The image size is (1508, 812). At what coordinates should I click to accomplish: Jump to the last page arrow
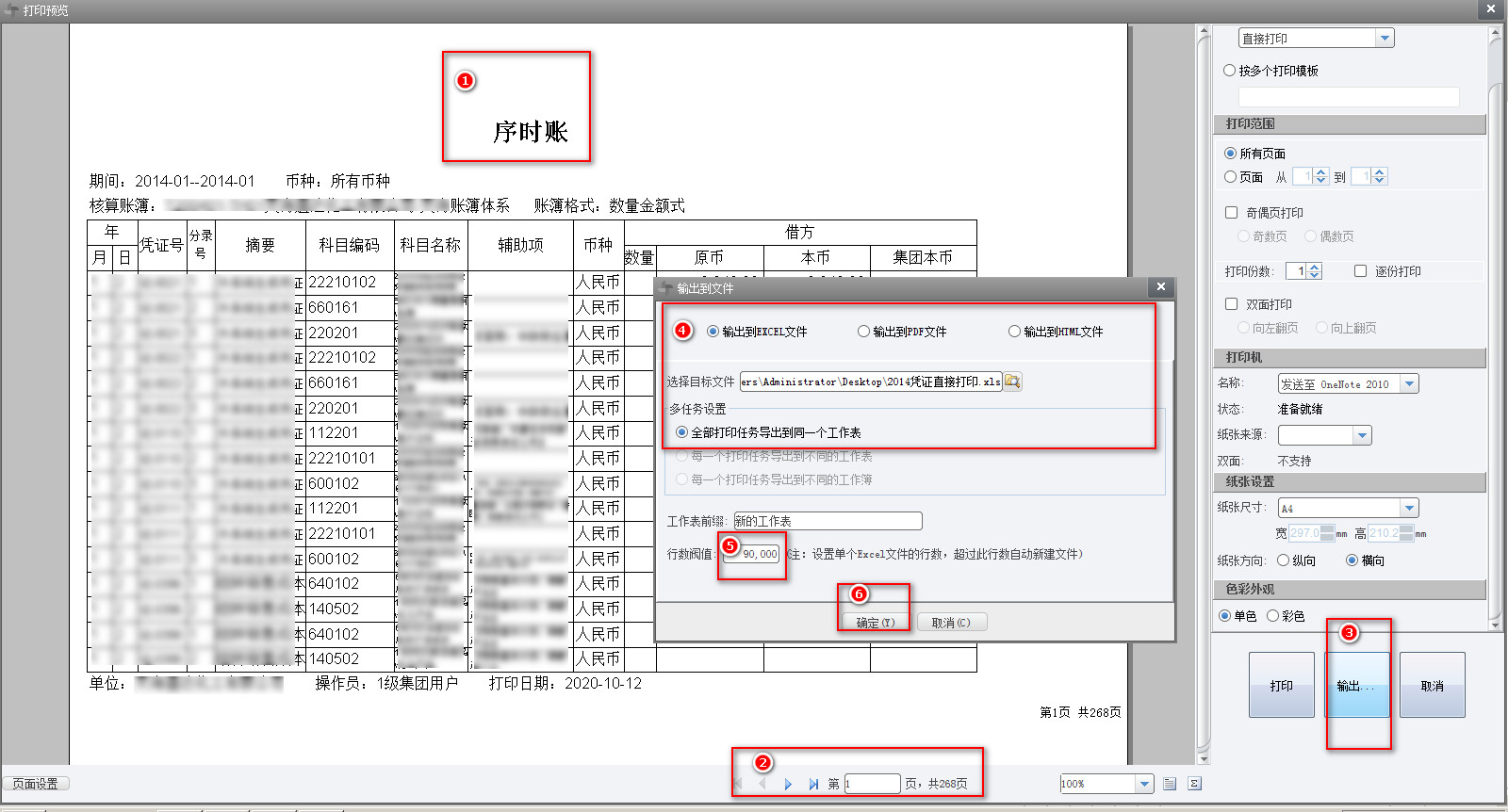tap(813, 784)
